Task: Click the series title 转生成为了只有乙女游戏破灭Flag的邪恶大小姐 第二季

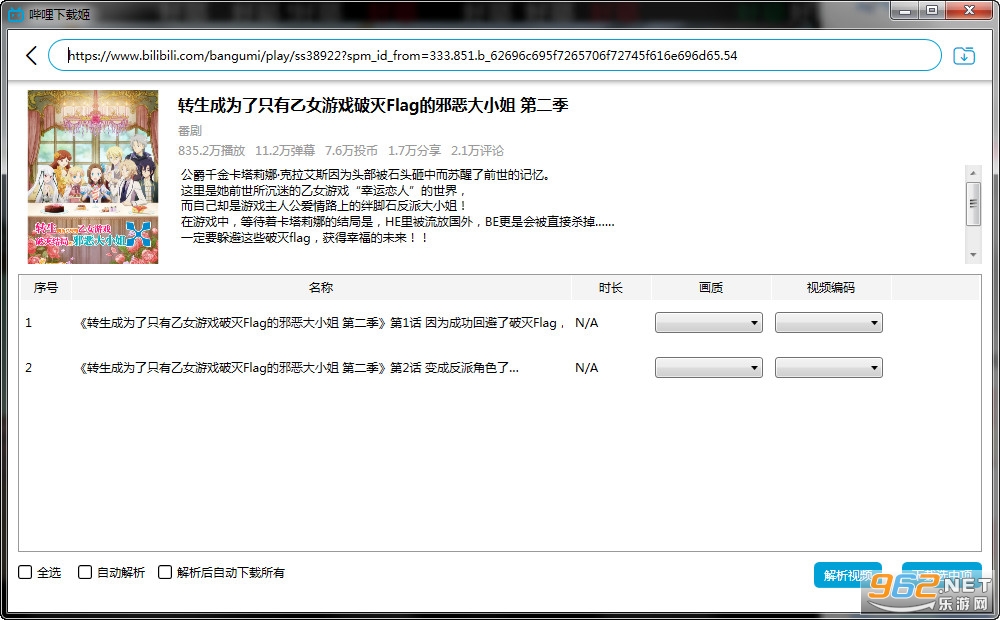Action: click(x=373, y=105)
